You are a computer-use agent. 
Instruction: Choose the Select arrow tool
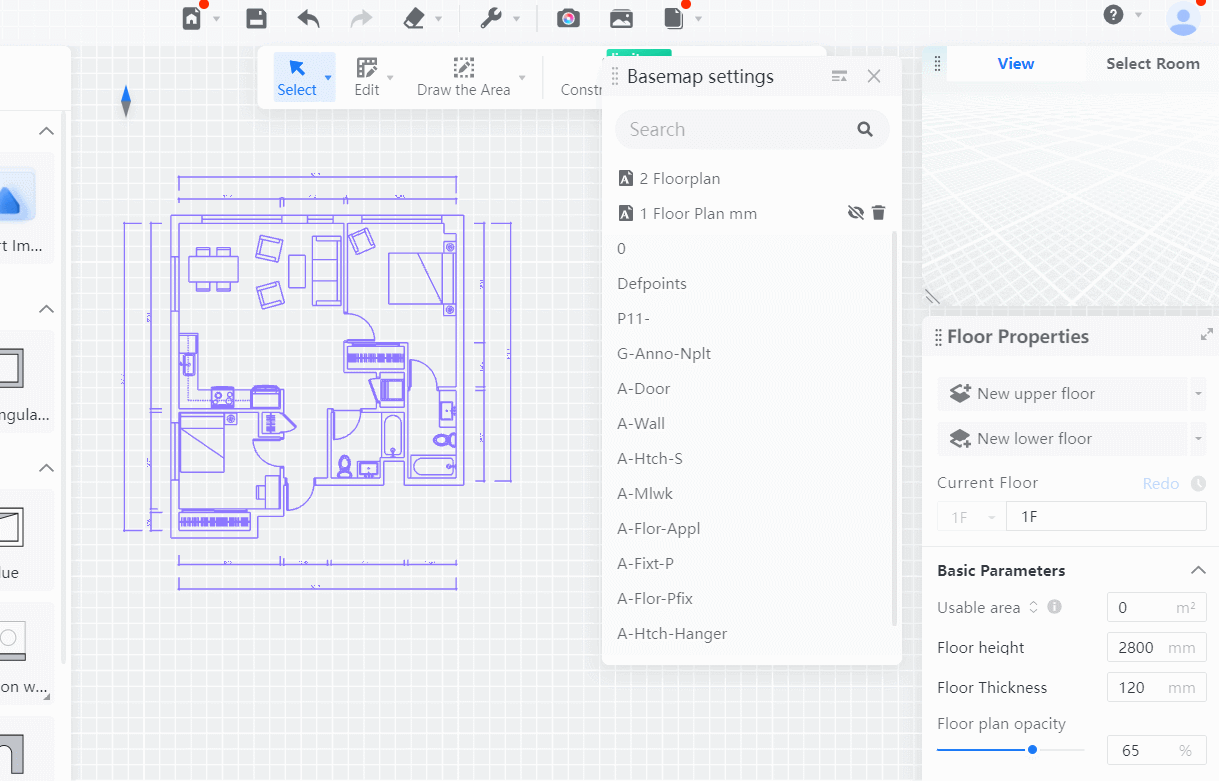[x=297, y=77]
